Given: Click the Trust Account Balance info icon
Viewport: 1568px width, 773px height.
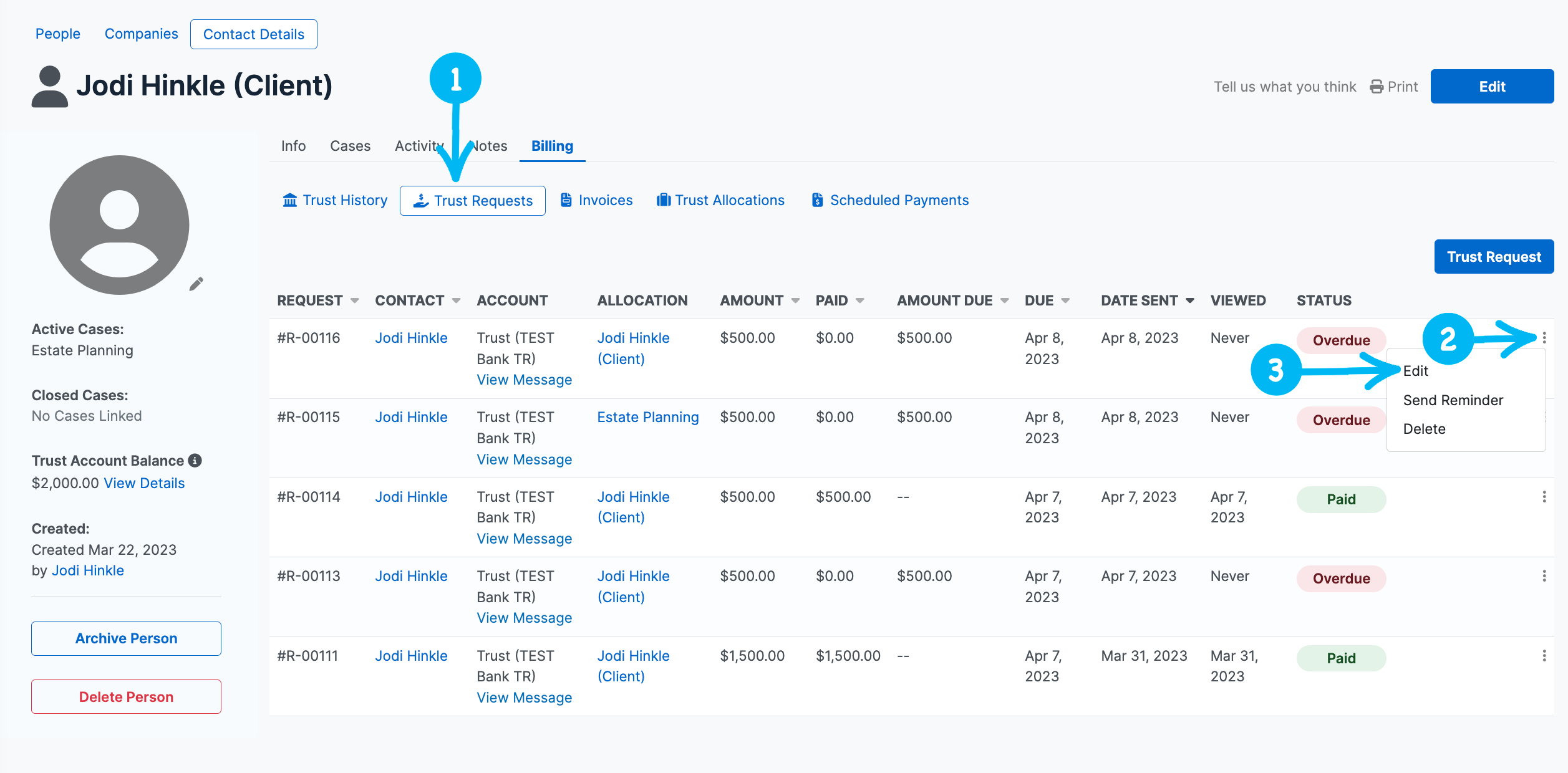Looking at the screenshot, I should [195, 461].
